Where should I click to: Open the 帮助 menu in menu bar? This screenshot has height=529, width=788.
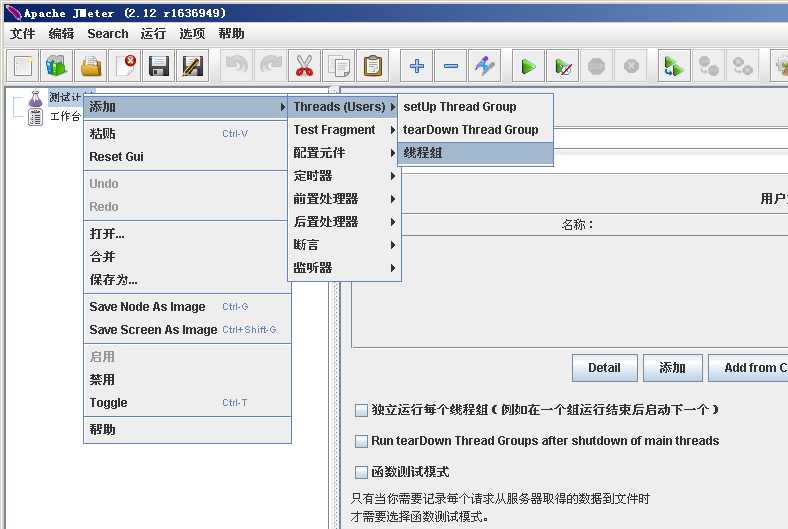pyautogui.click(x=231, y=34)
